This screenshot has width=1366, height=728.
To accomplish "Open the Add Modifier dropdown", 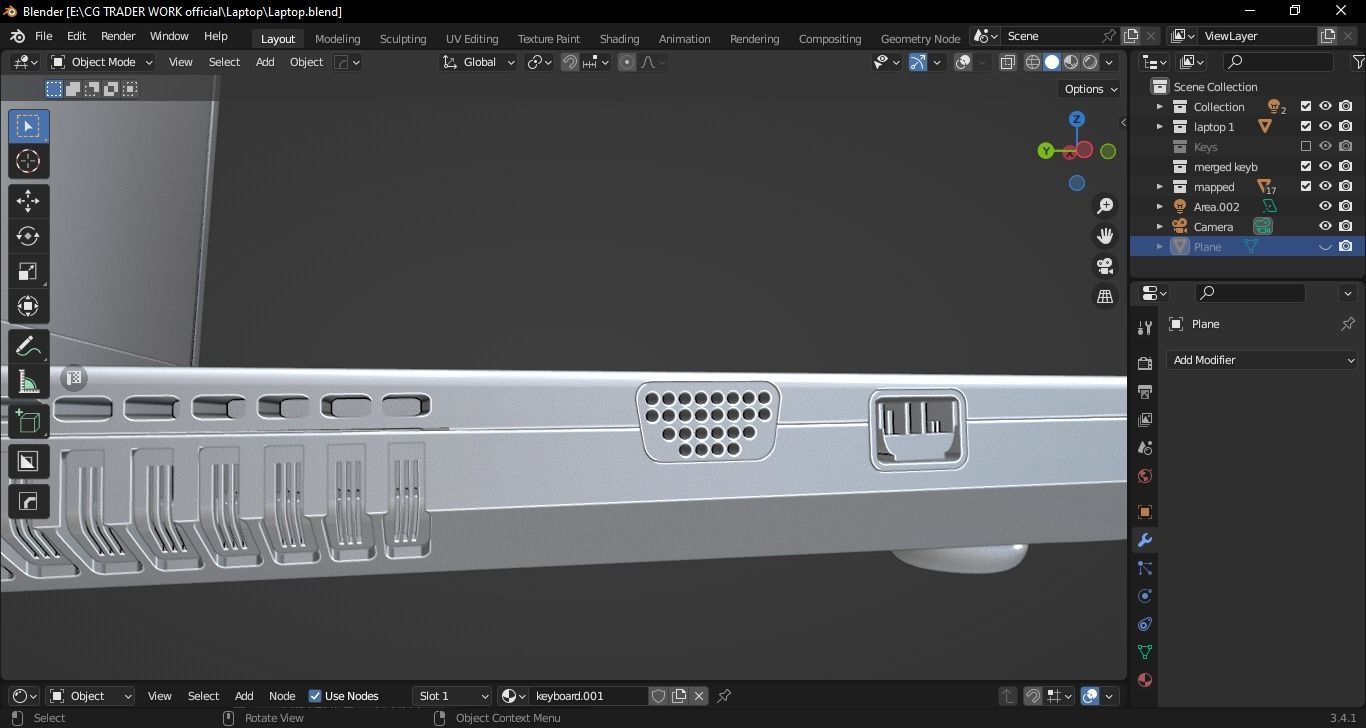I will pyautogui.click(x=1262, y=360).
